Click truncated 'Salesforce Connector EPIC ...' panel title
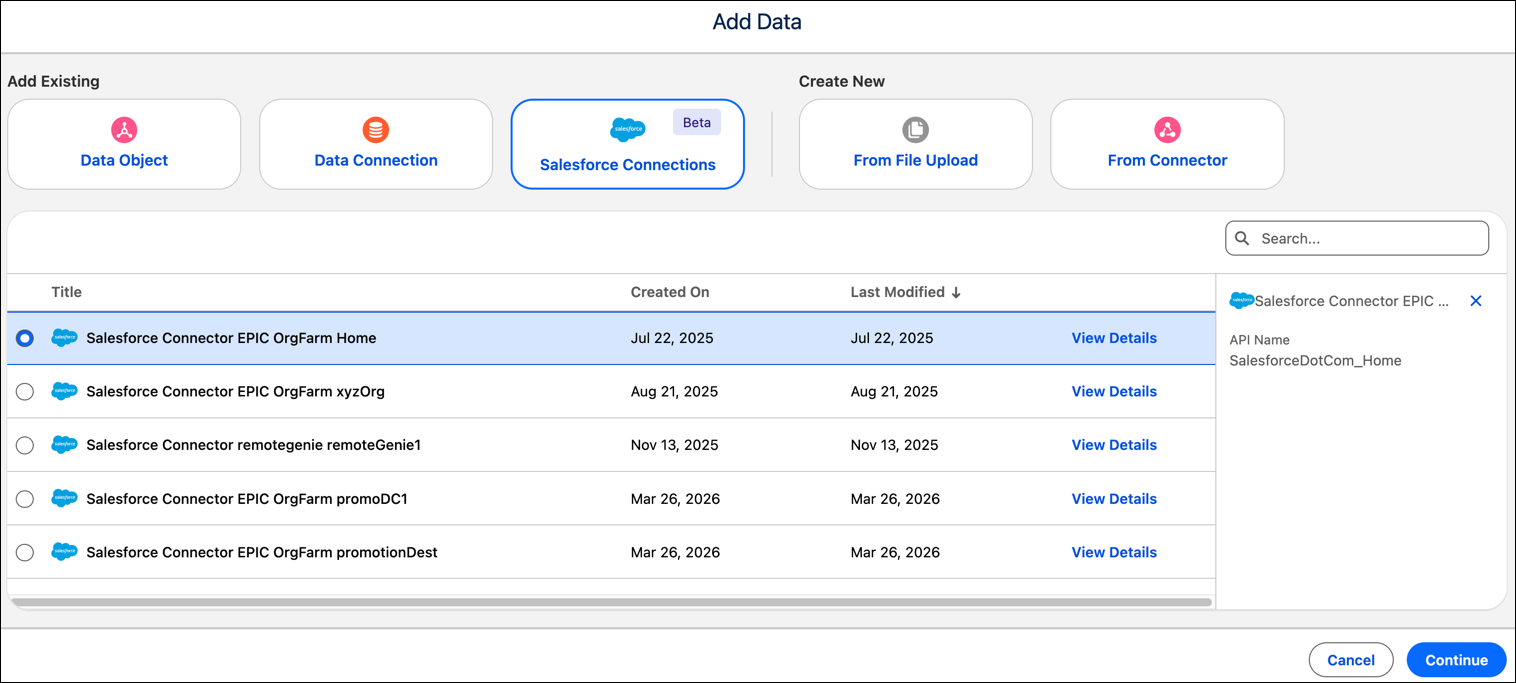1516x683 pixels. (1351, 301)
